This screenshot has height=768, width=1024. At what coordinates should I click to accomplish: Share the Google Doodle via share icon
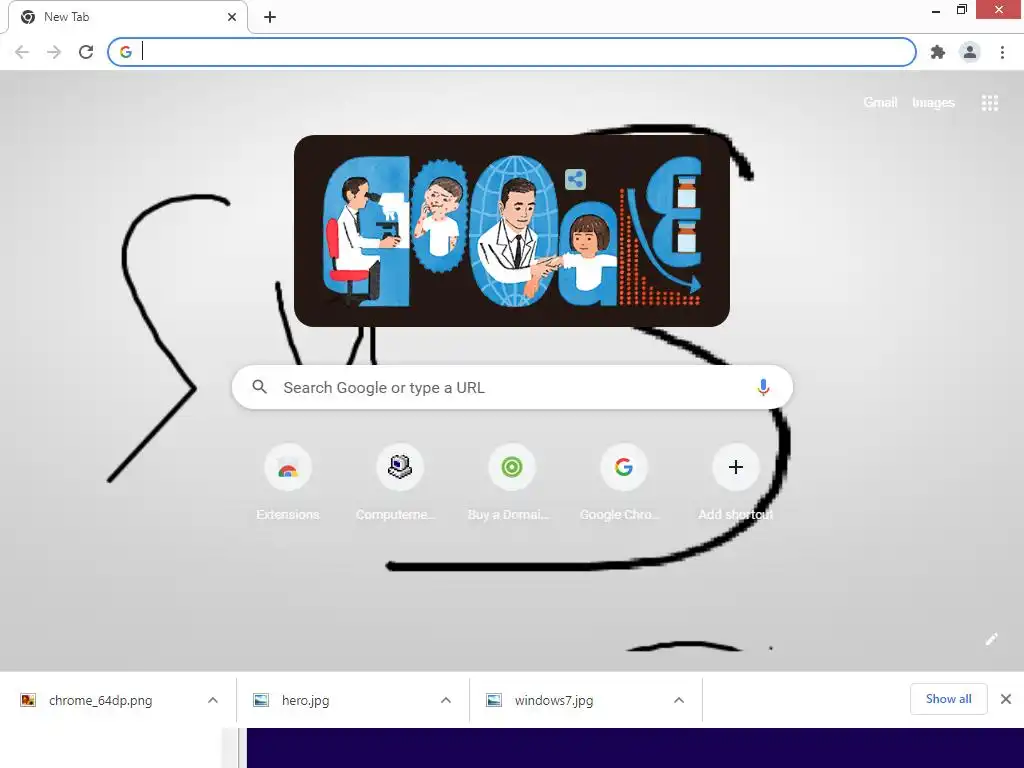click(575, 179)
